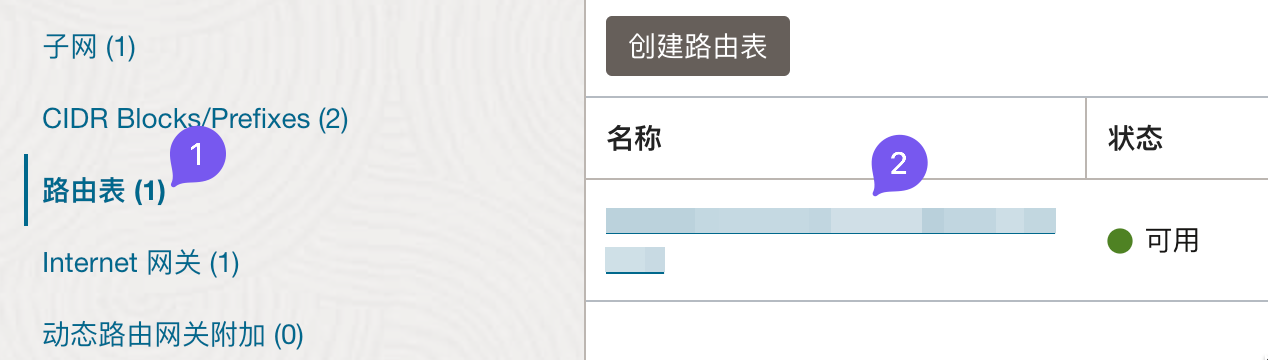Open 动态路由网关附加 (0) section
Screen dimensions: 1268x360
click(x=173, y=334)
